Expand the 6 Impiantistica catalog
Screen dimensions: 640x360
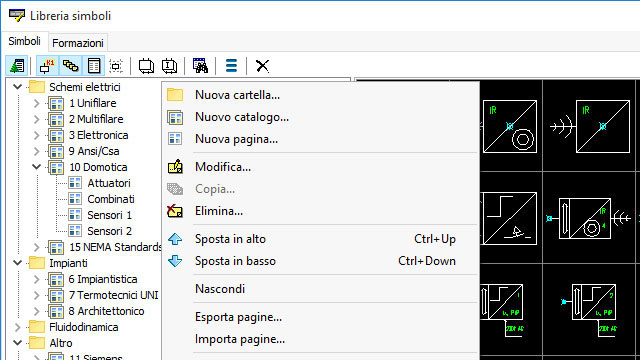point(36,279)
